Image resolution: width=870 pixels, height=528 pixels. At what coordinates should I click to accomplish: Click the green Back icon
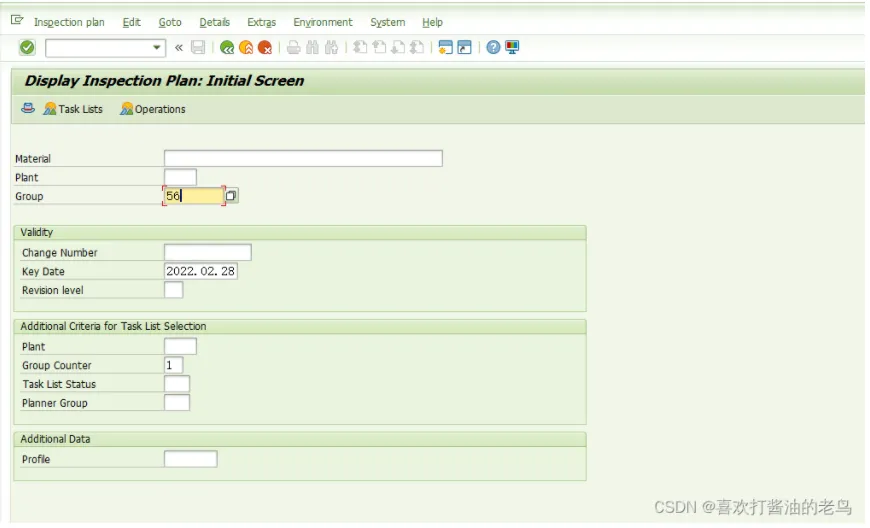(x=227, y=48)
